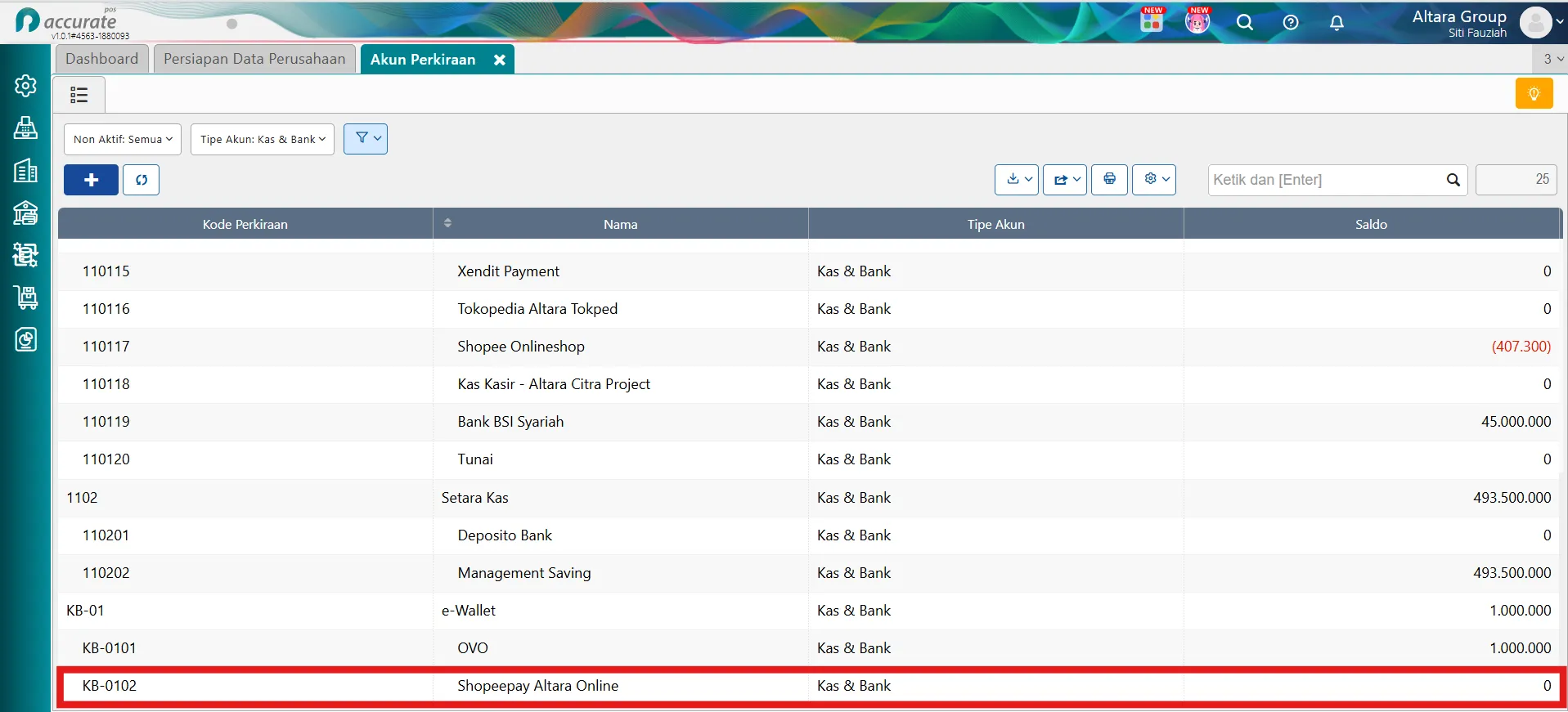Click the Nama column header
The image size is (1568, 712).
[x=621, y=224]
